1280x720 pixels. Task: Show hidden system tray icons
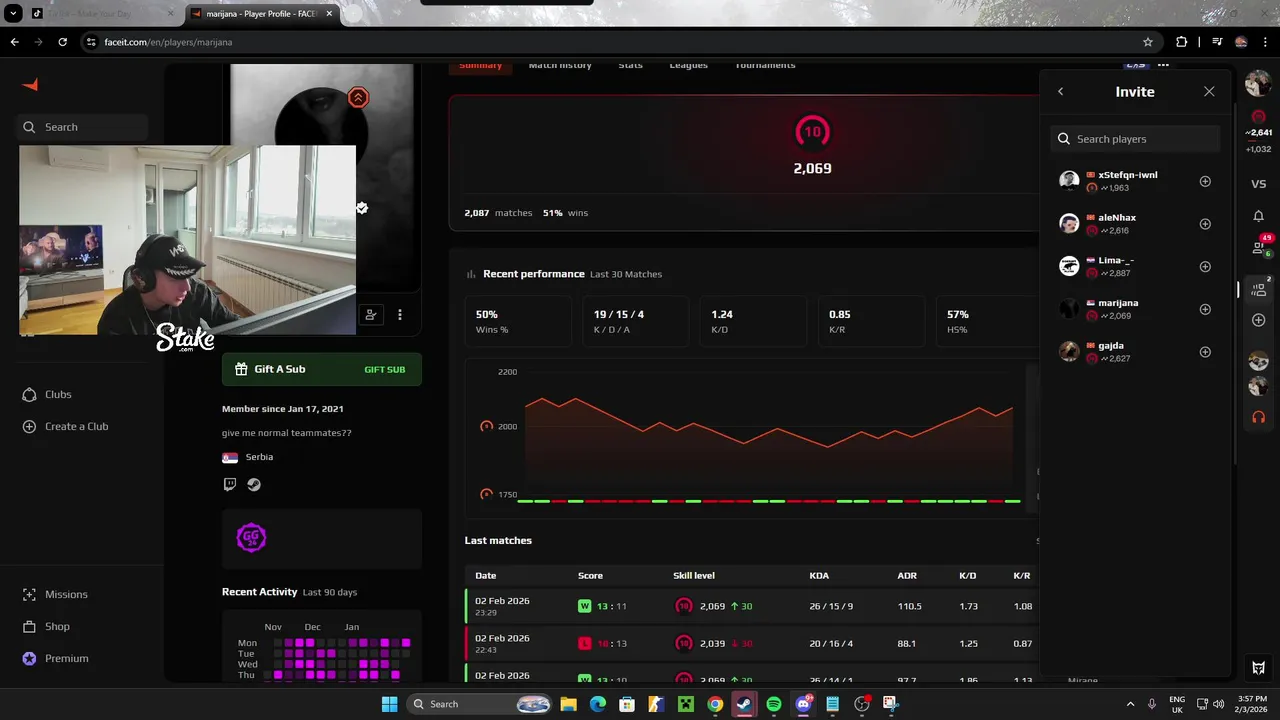(x=1131, y=704)
